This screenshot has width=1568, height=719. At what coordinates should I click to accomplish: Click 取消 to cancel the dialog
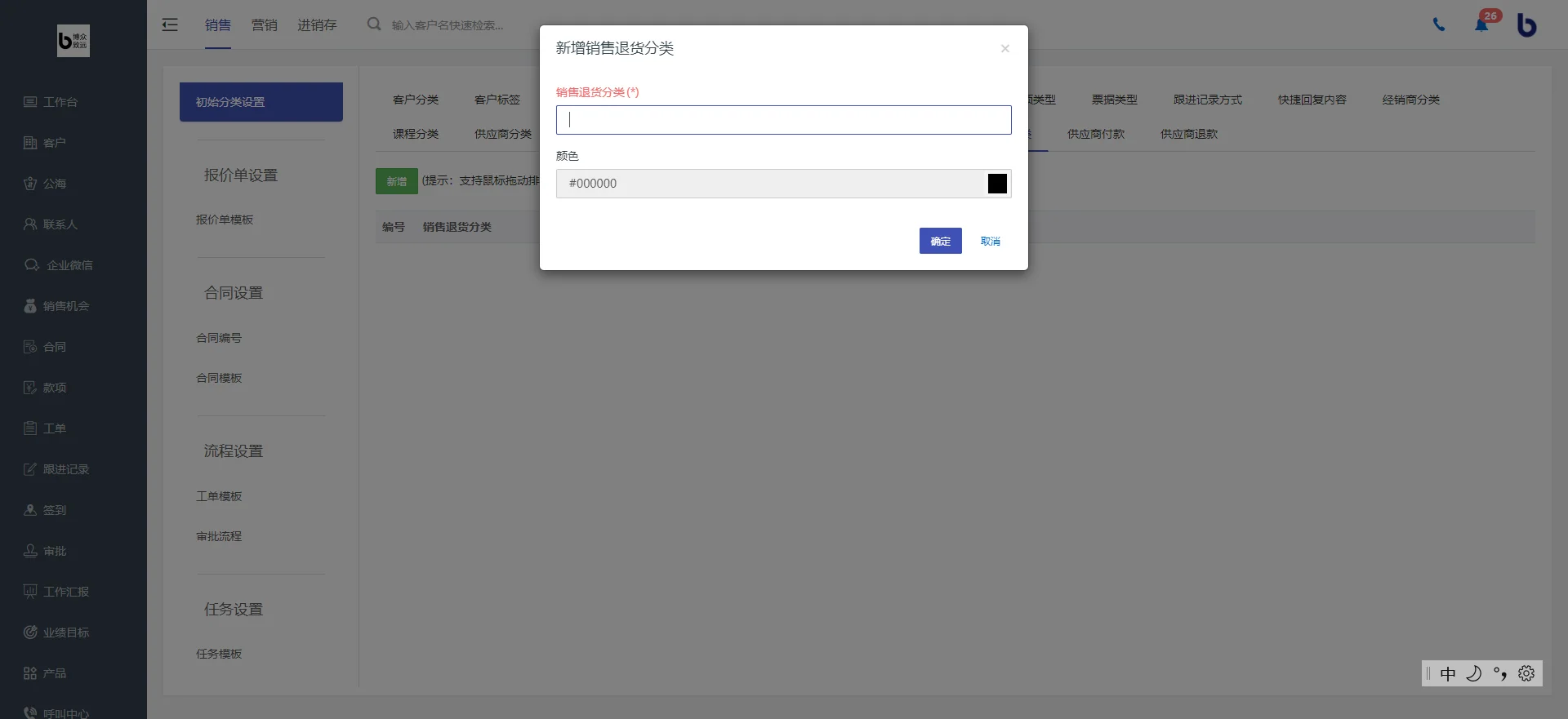pyautogui.click(x=991, y=241)
